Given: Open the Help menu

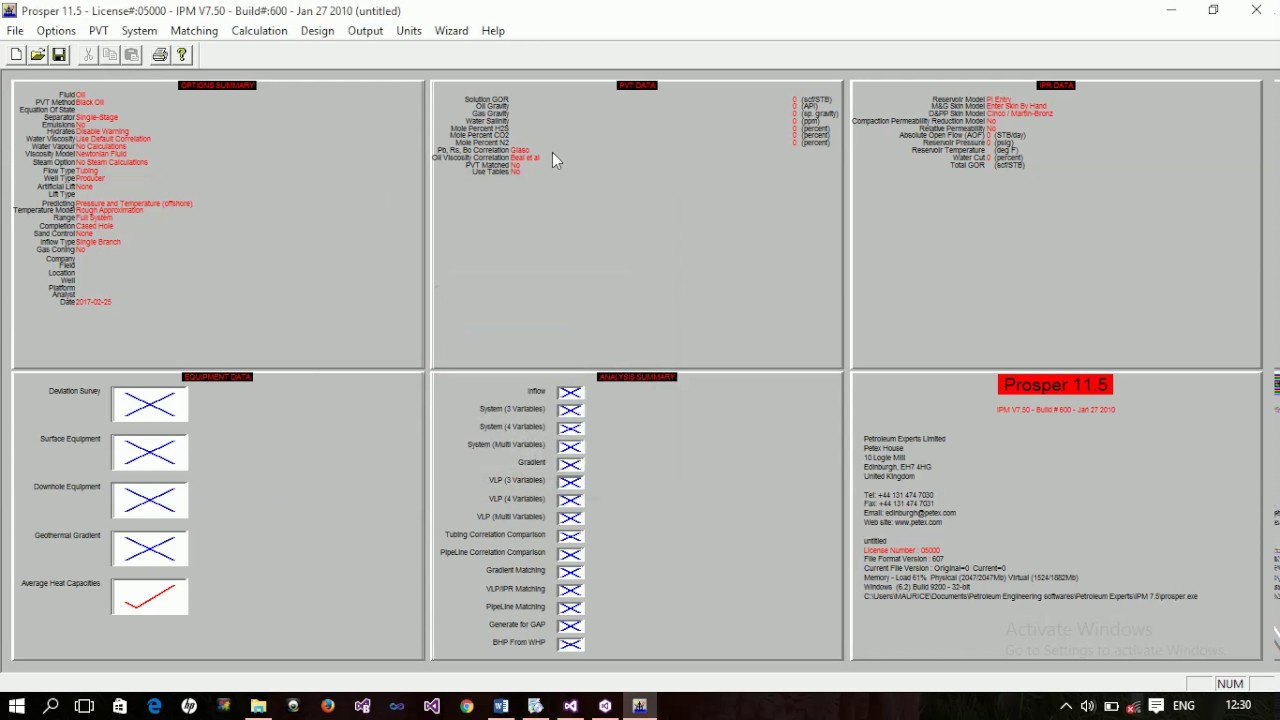Looking at the screenshot, I should 493,31.
